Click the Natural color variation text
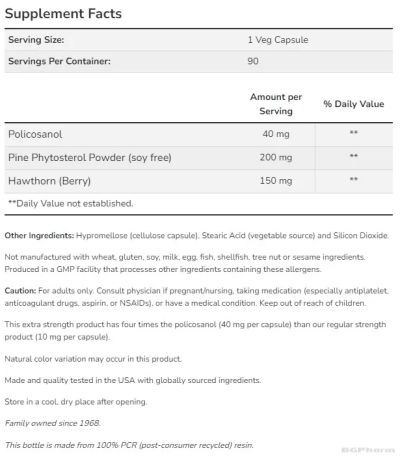The image size is (400, 457). coord(93,359)
